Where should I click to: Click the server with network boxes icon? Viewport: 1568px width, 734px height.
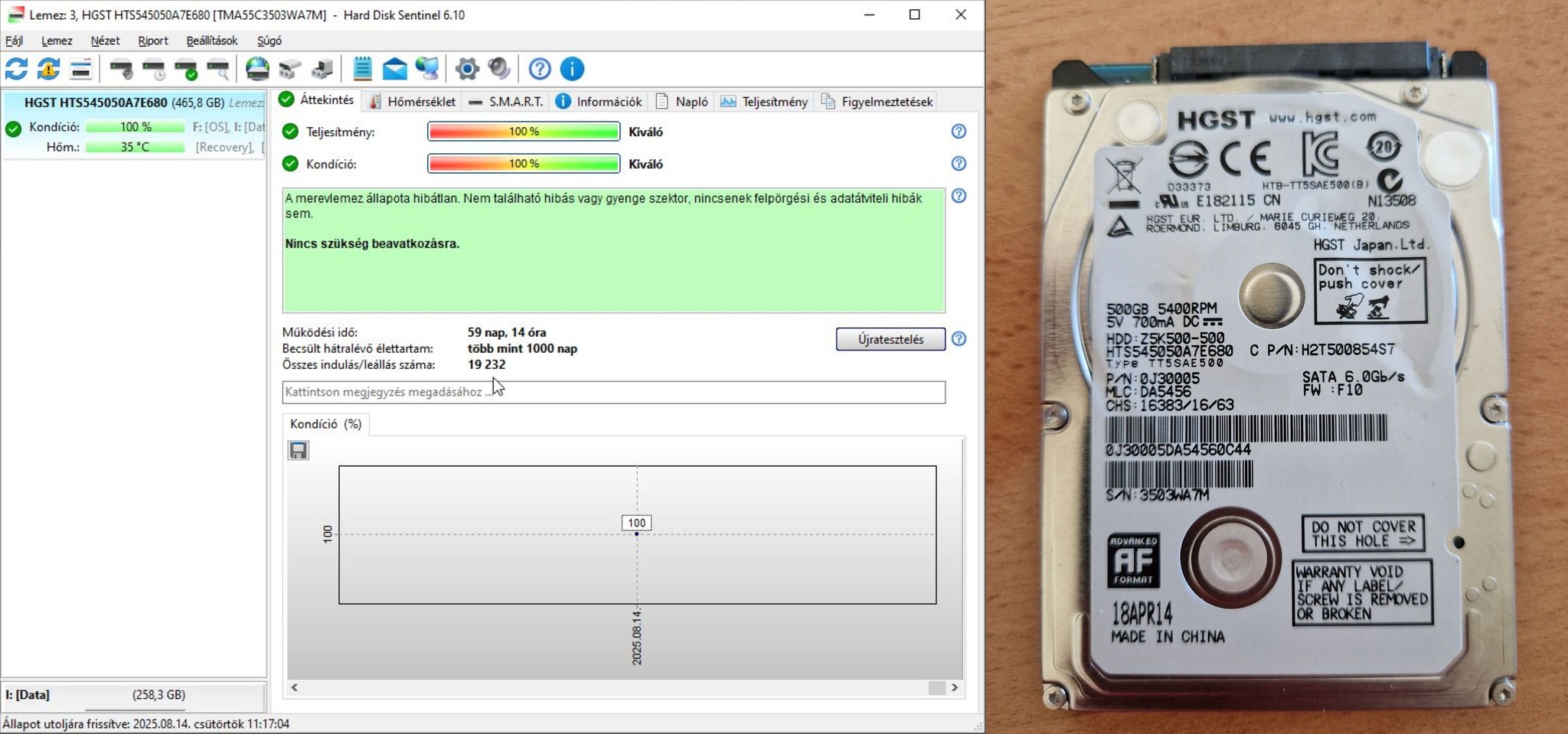click(x=322, y=69)
